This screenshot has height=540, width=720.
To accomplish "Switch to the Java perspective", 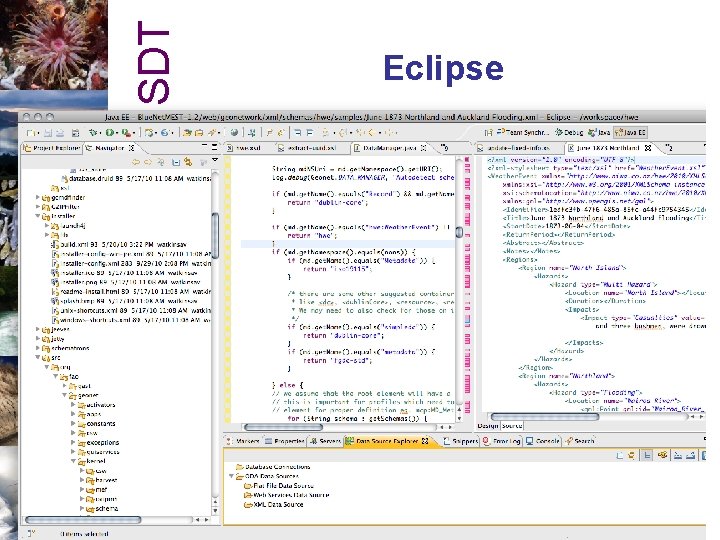I will (x=599, y=133).
